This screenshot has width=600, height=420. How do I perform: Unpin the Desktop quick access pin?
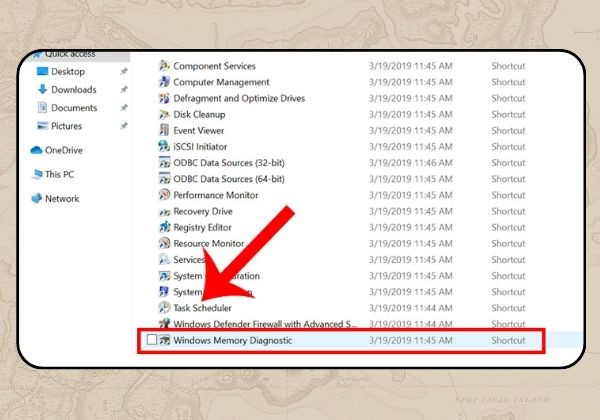(x=124, y=72)
